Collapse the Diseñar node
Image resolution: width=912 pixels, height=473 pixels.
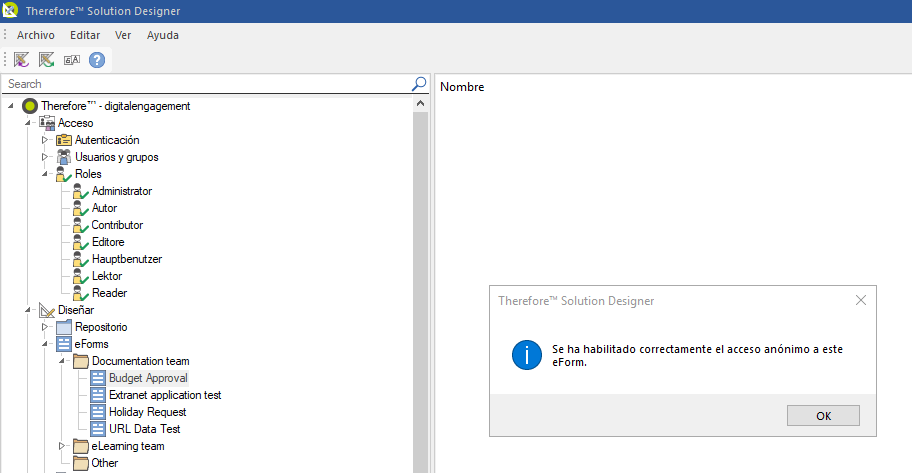[27, 310]
